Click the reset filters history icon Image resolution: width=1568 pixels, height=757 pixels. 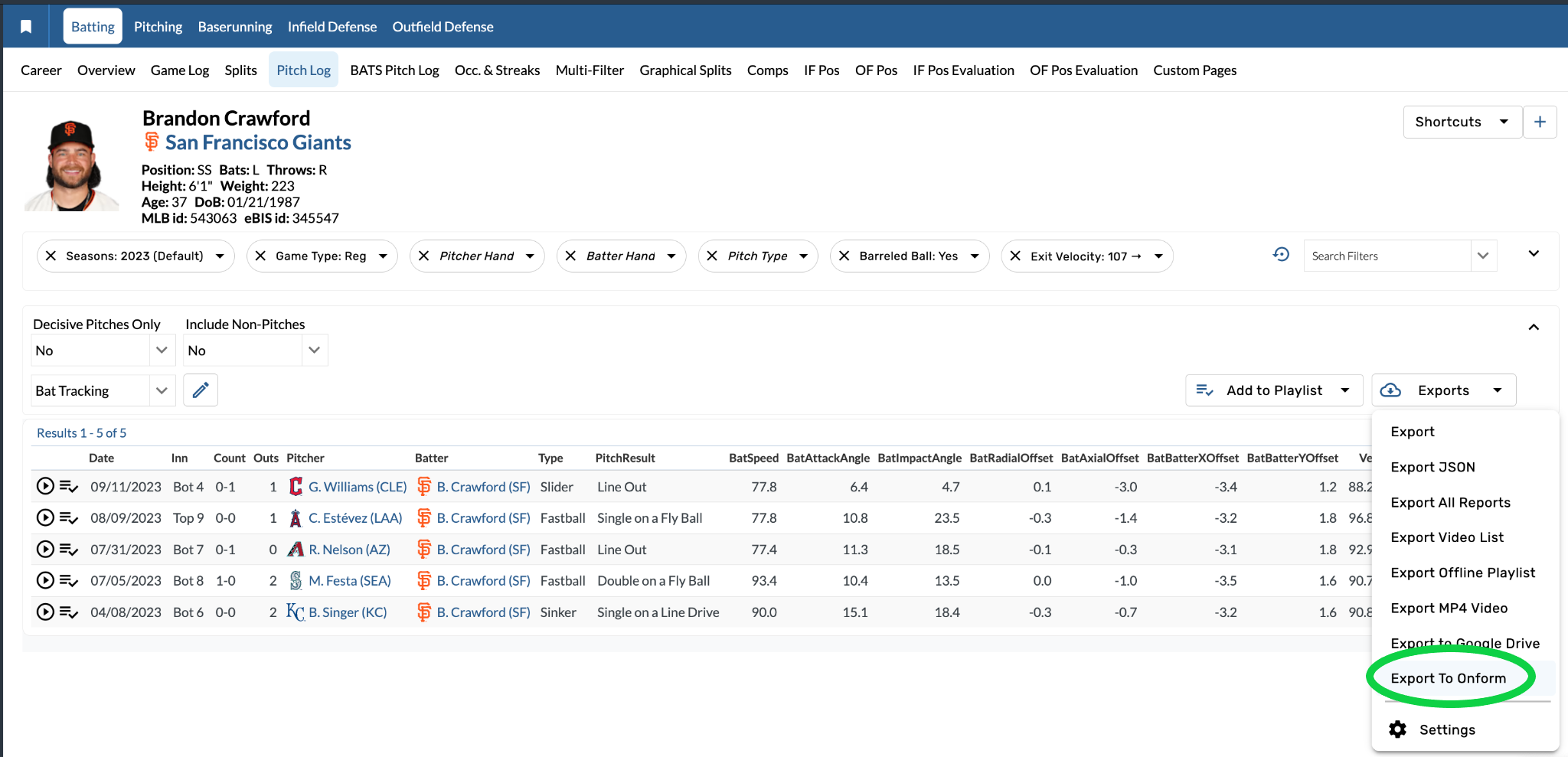tap(1281, 255)
